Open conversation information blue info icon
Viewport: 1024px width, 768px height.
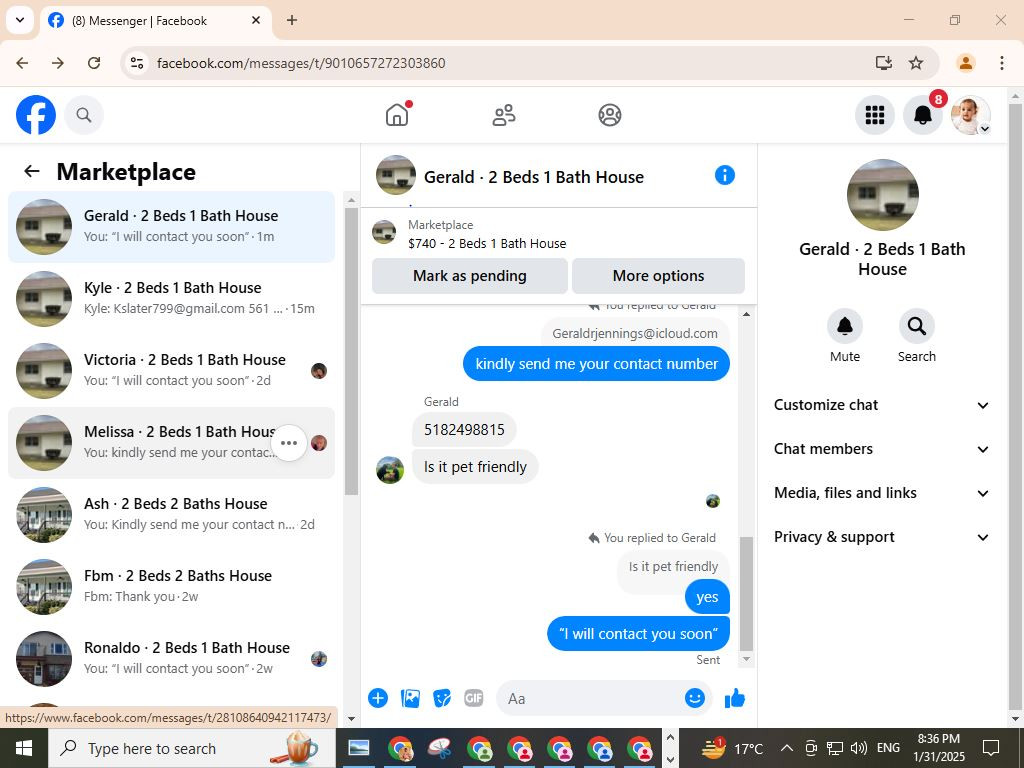(x=725, y=175)
